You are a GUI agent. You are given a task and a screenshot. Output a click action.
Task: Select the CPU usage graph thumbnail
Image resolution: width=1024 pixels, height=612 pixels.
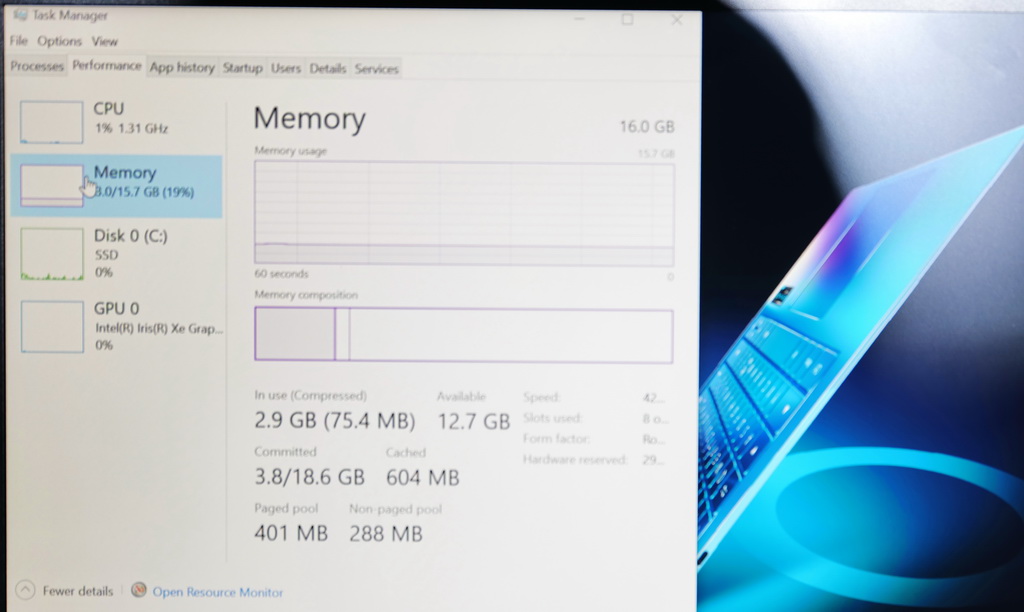point(52,121)
